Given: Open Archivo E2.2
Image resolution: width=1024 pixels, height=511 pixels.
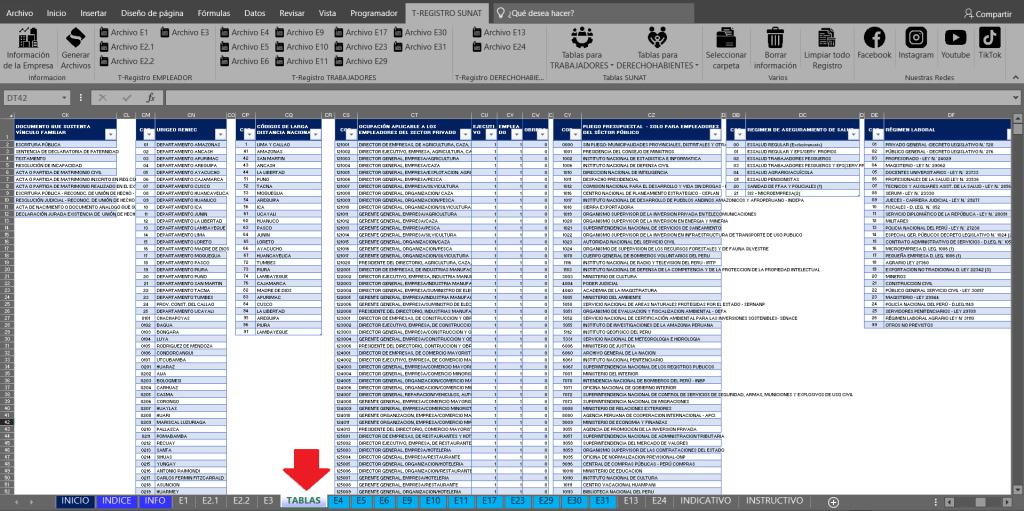Looking at the screenshot, I should pyautogui.click(x=127, y=61).
